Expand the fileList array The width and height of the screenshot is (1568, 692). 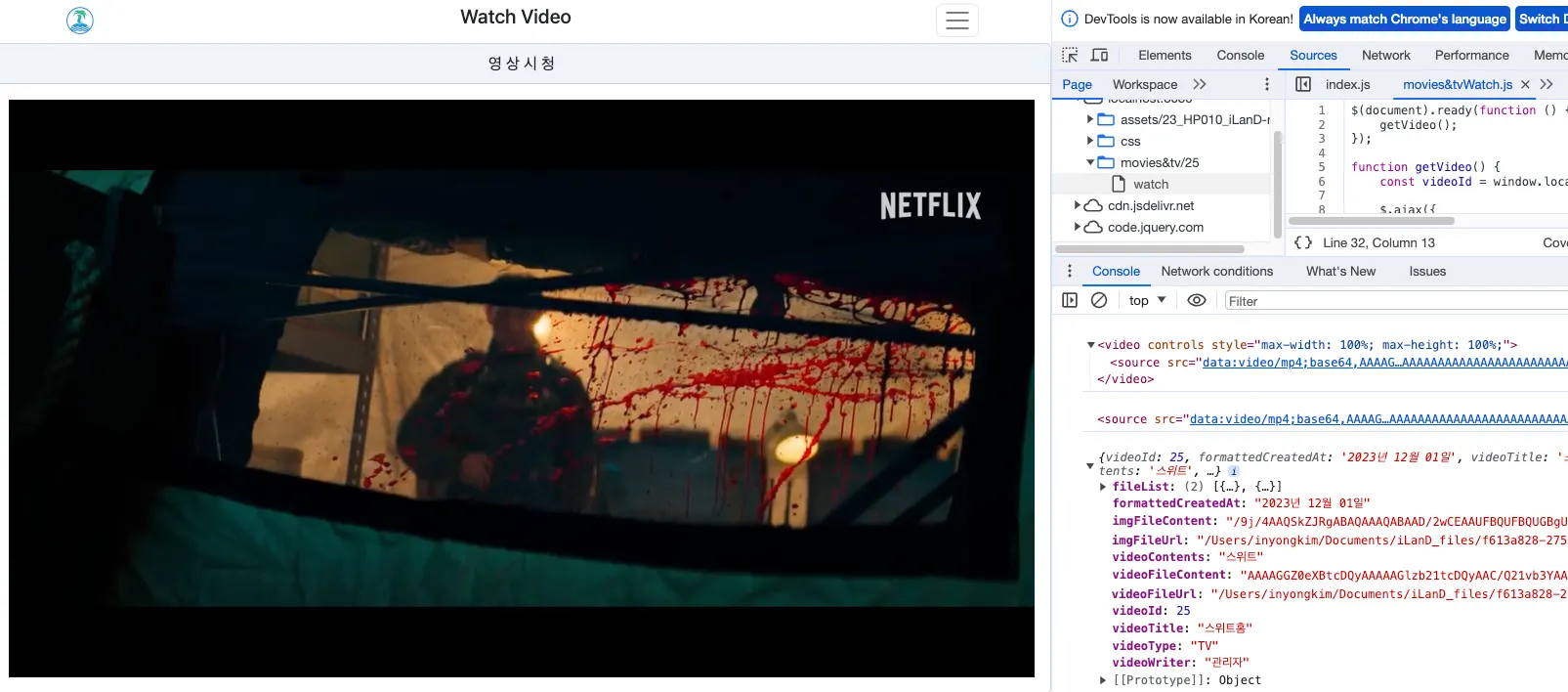pos(1103,487)
